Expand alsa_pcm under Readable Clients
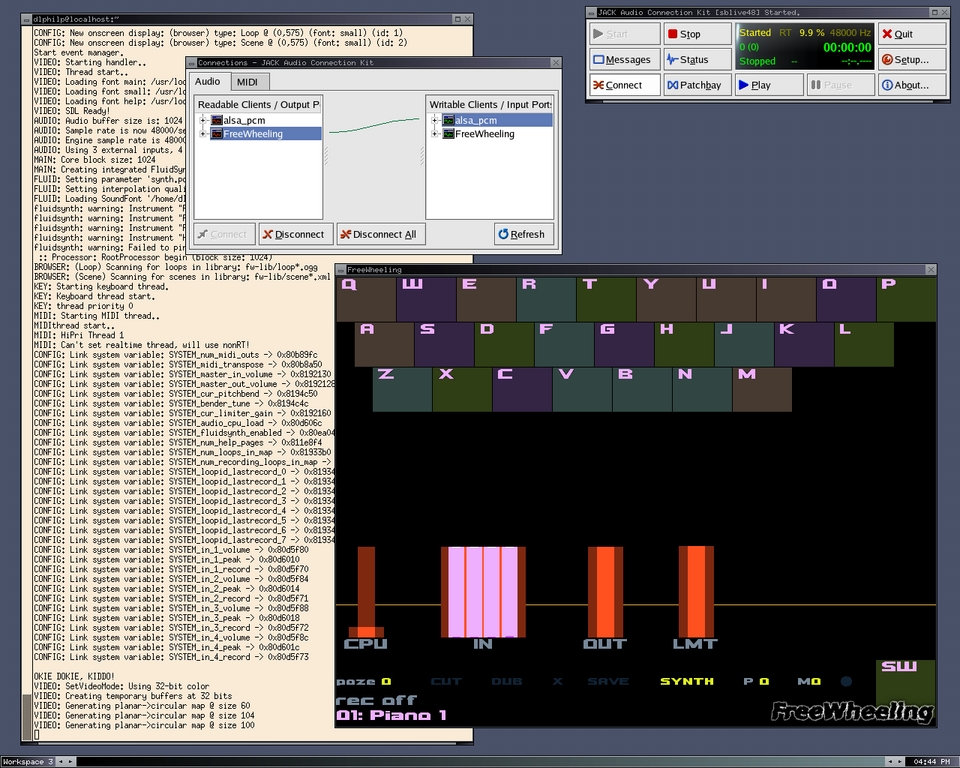The height and width of the screenshot is (768, 960). tap(203, 120)
